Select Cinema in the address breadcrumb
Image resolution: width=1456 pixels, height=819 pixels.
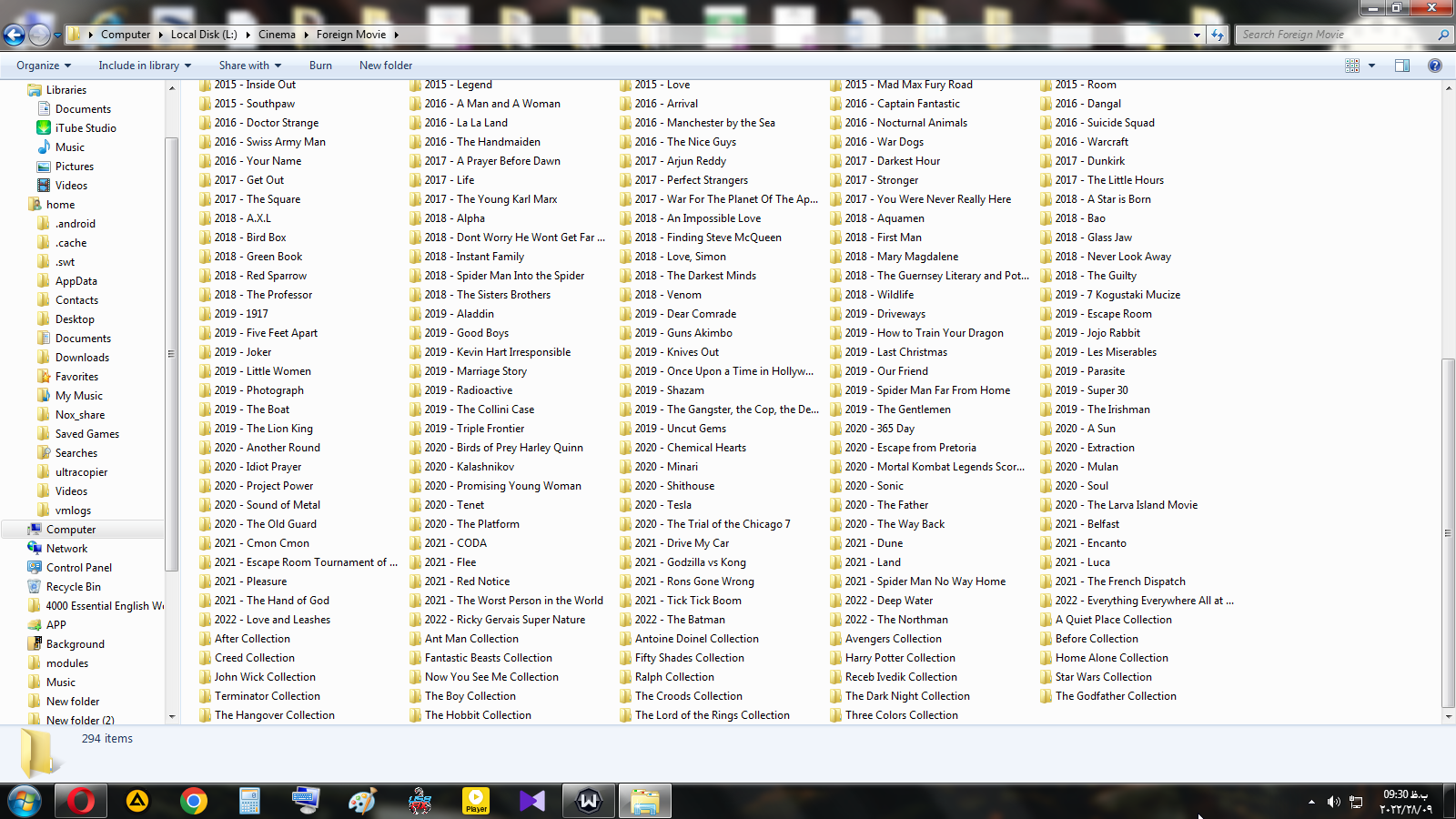pyautogui.click(x=277, y=35)
